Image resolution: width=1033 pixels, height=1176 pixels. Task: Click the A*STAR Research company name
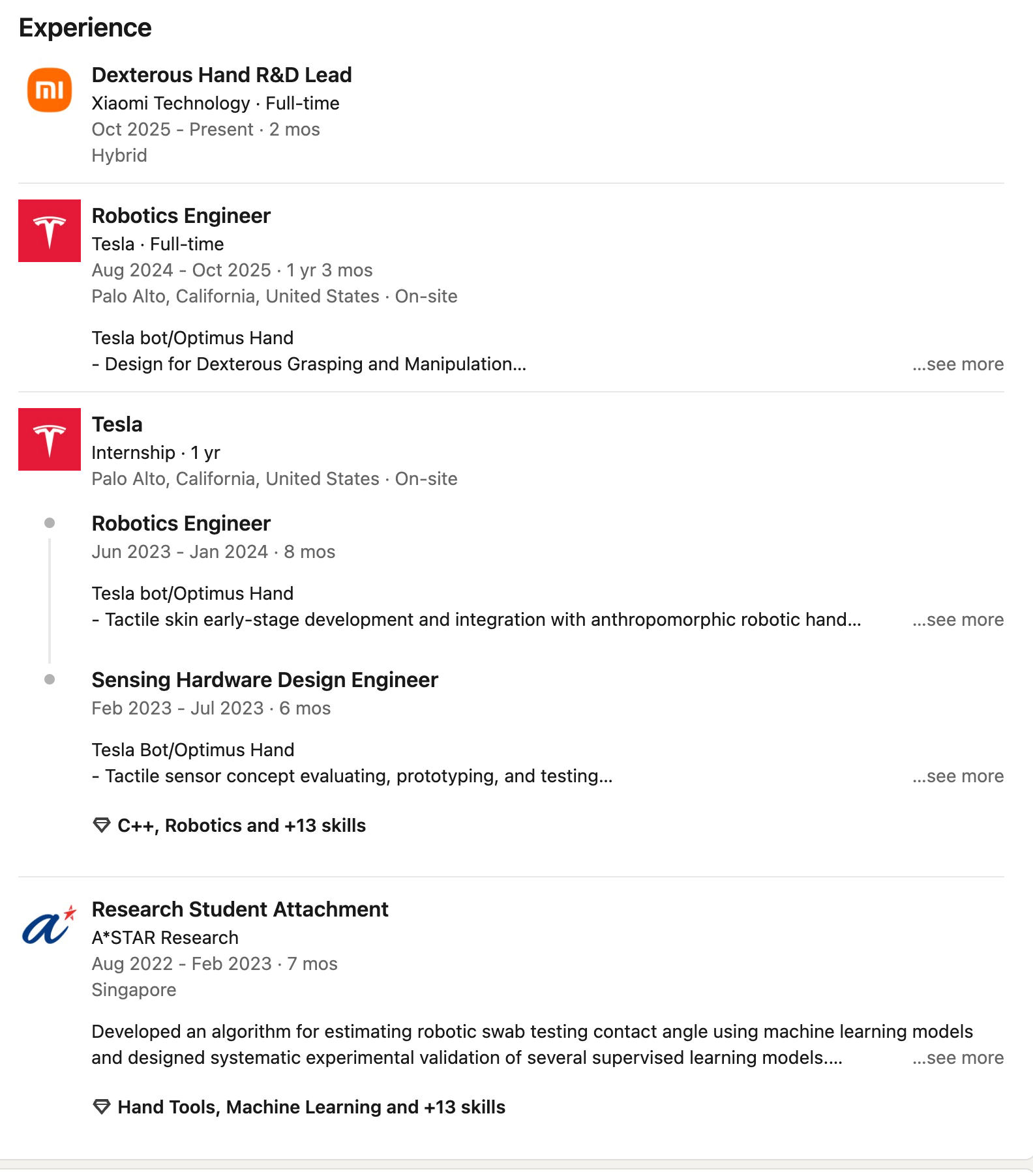coord(165,937)
